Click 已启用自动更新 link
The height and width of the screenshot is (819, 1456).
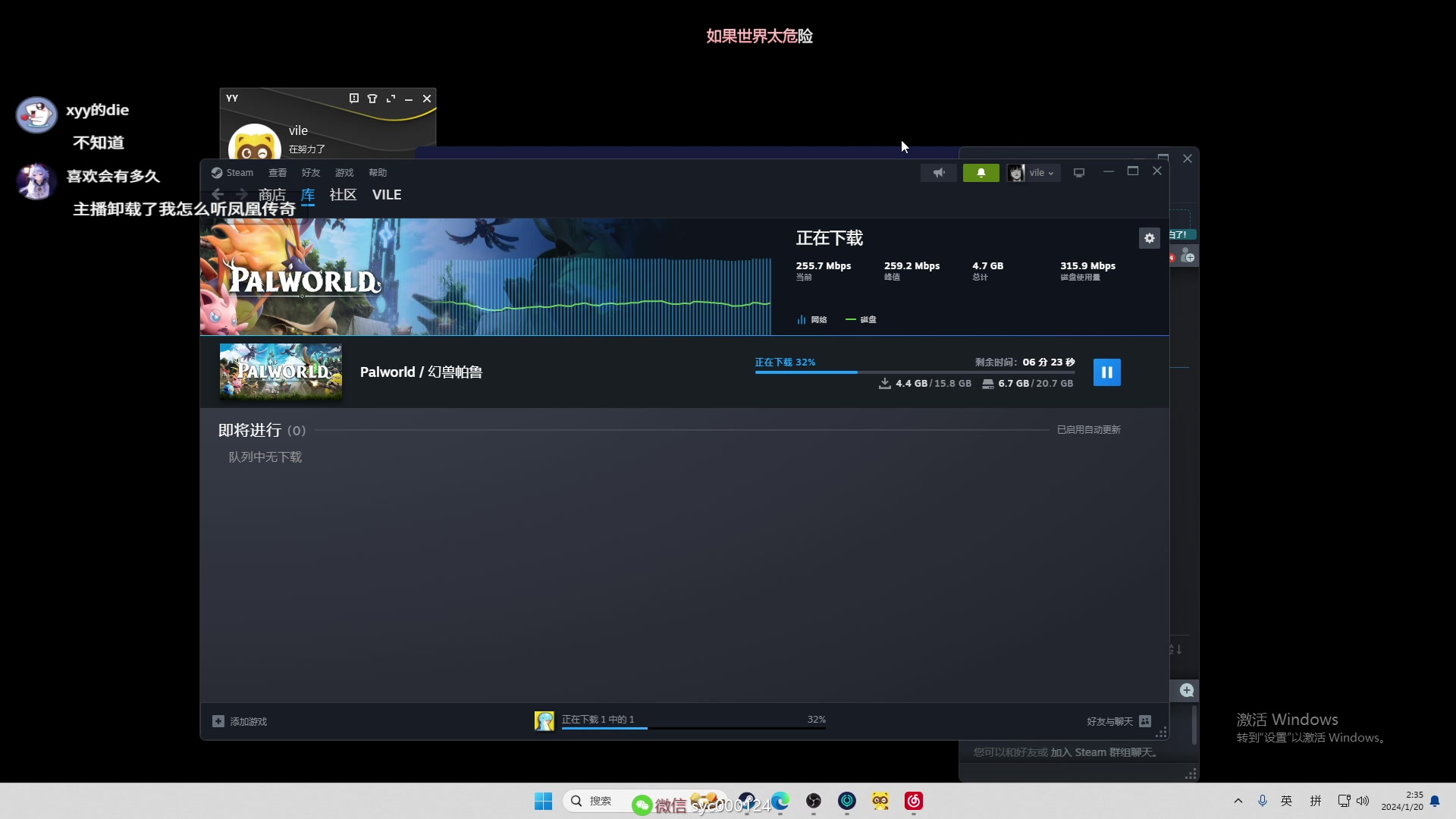(1089, 430)
